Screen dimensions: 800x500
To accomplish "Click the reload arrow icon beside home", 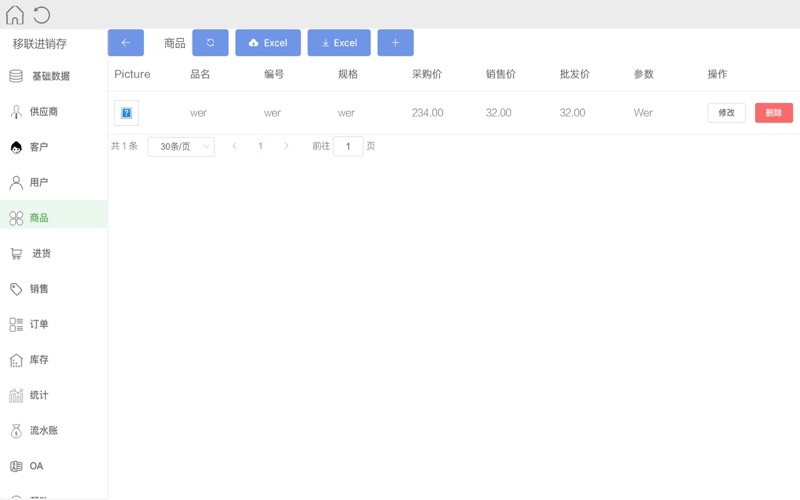I will click(42, 15).
